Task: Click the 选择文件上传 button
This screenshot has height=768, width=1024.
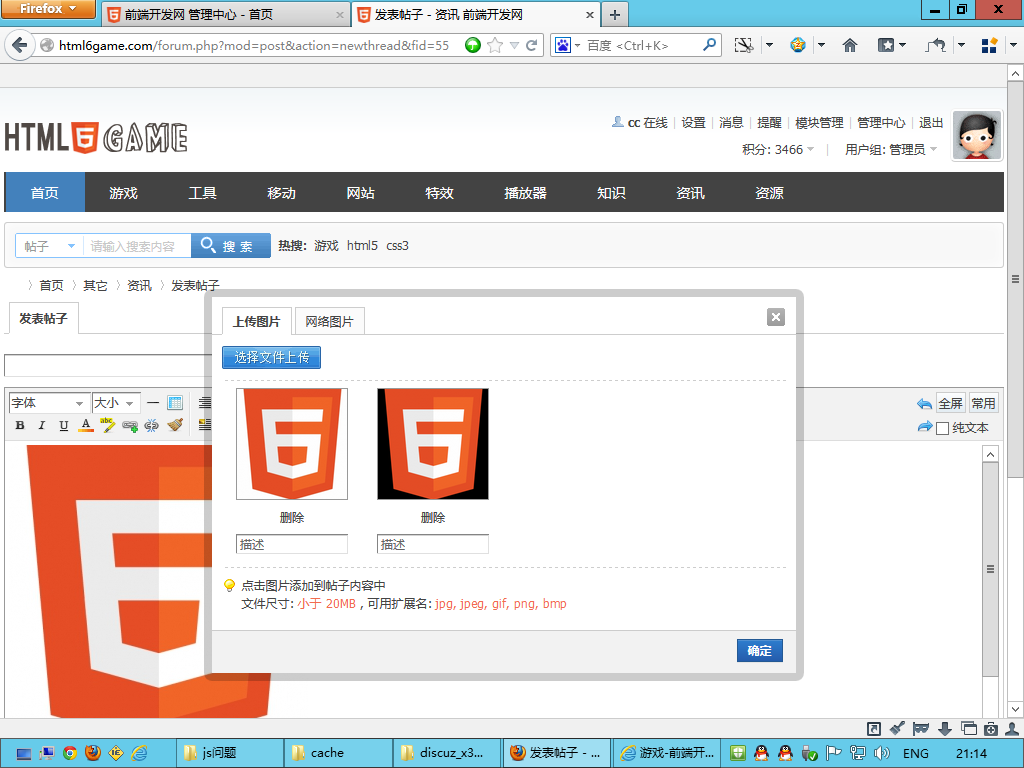Action: (271, 357)
